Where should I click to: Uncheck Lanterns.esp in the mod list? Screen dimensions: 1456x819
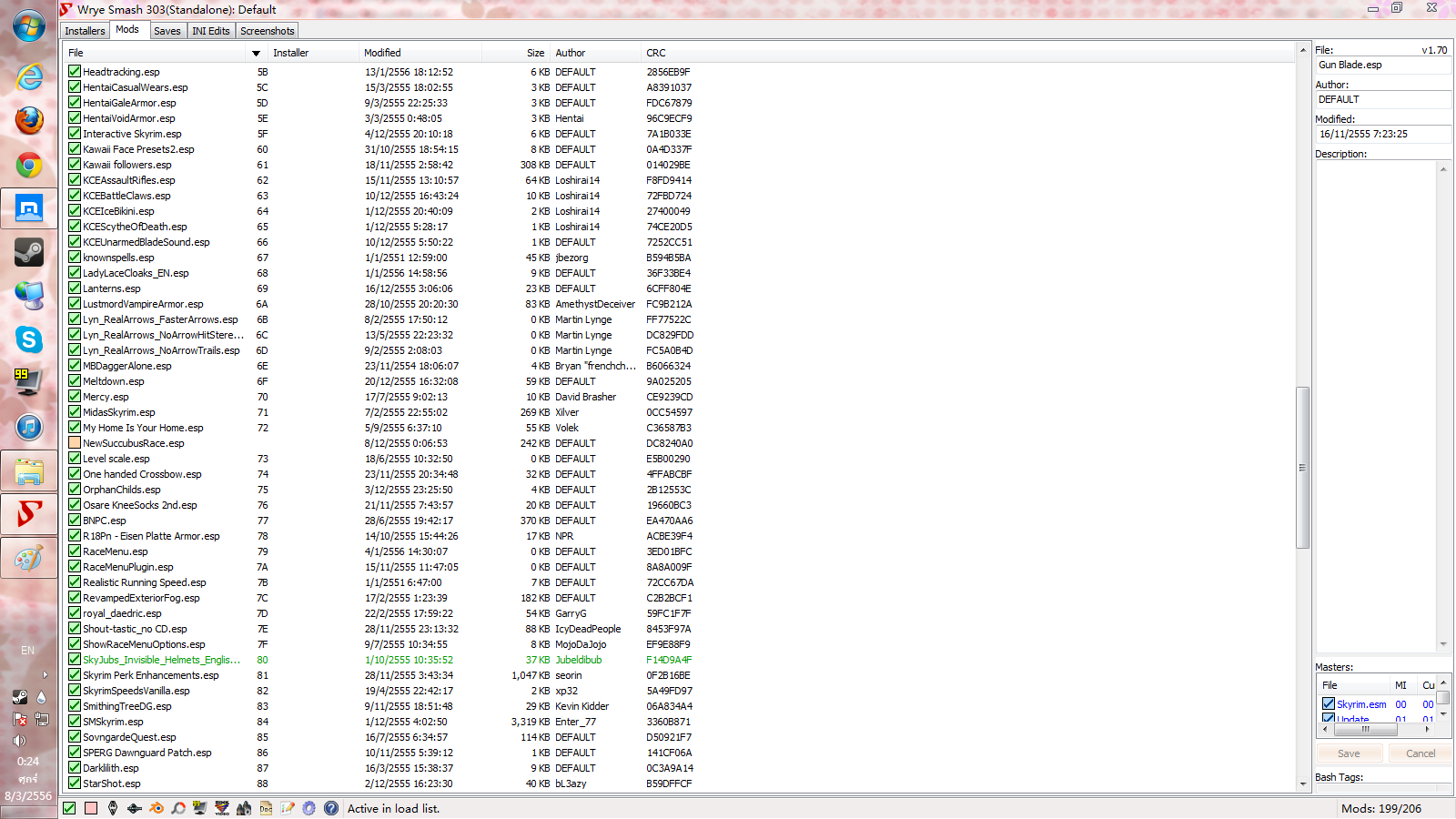coord(75,288)
